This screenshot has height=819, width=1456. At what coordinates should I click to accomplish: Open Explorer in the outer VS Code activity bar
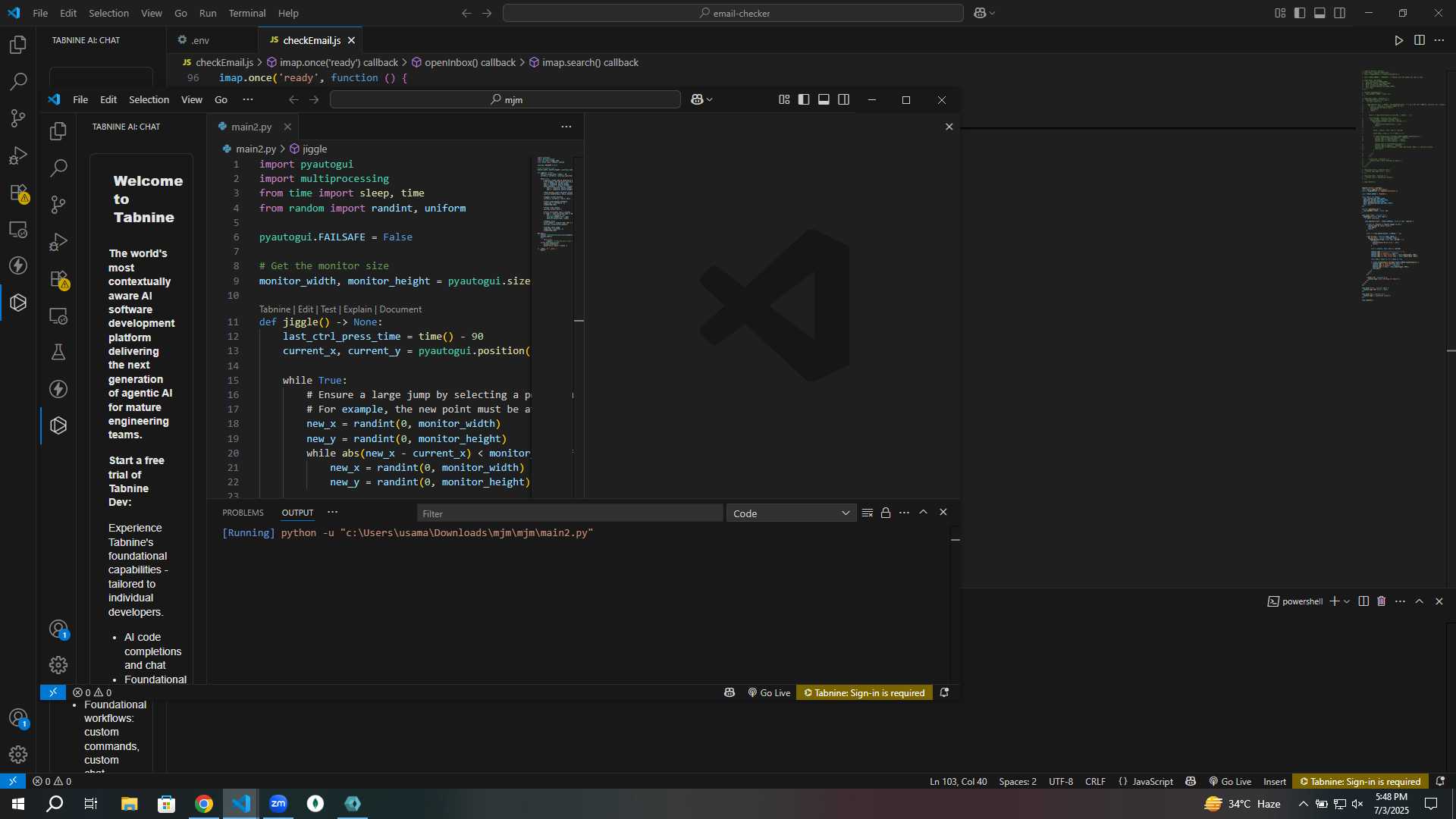(18, 45)
